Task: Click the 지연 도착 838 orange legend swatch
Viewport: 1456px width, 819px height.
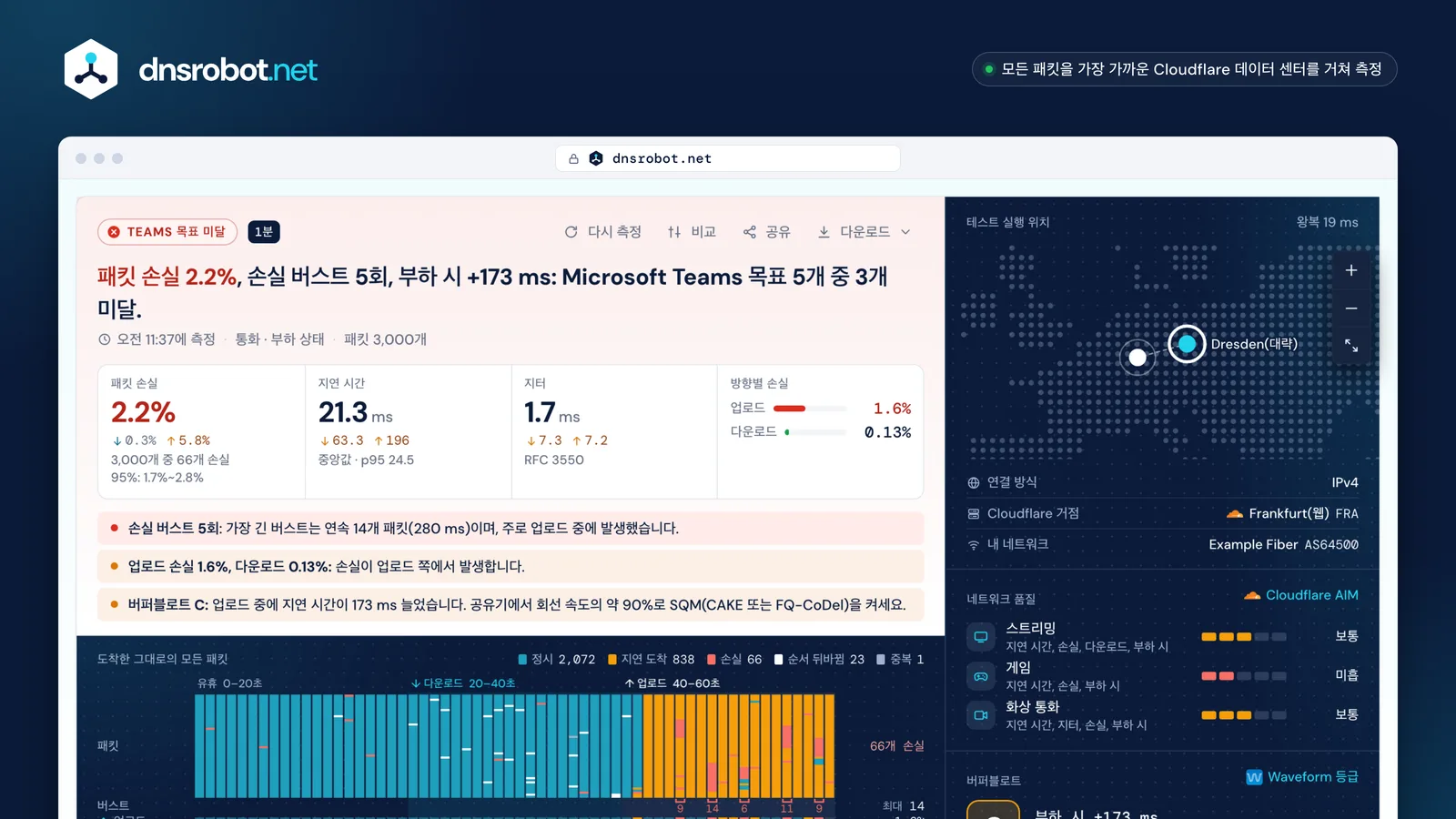Action: point(612,660)
